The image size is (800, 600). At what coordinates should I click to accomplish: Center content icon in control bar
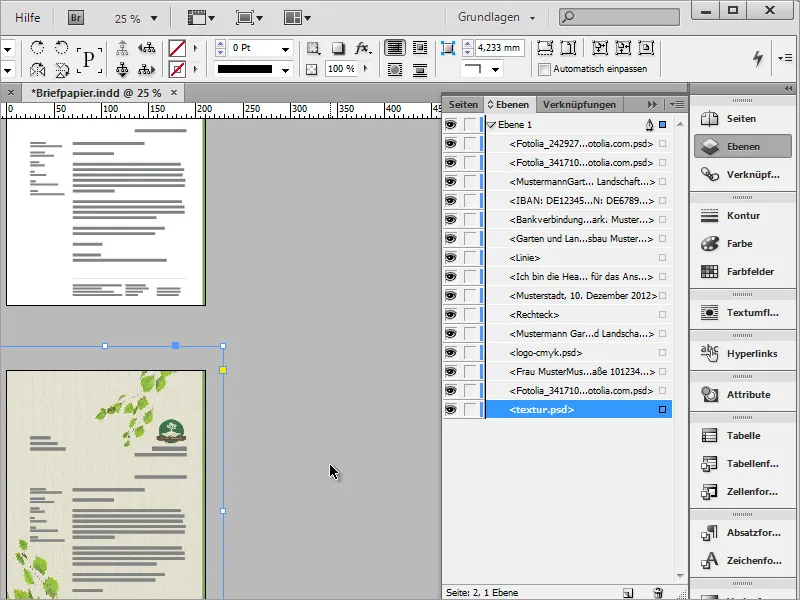pos(646,48)
